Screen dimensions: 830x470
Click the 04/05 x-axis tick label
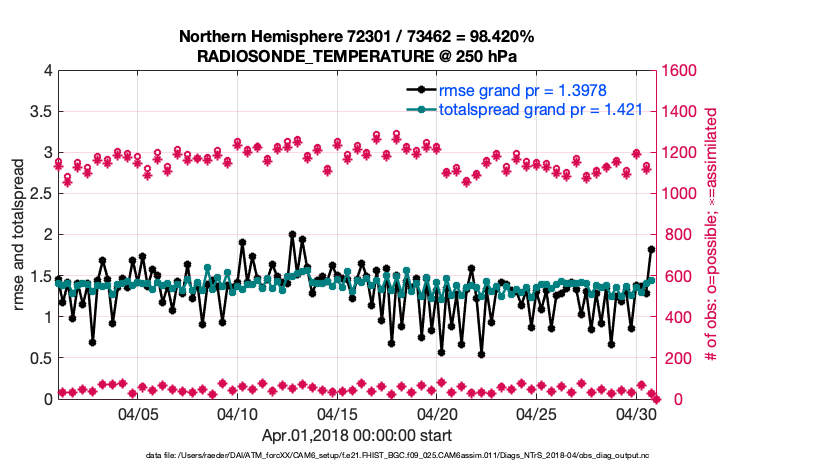139,414
